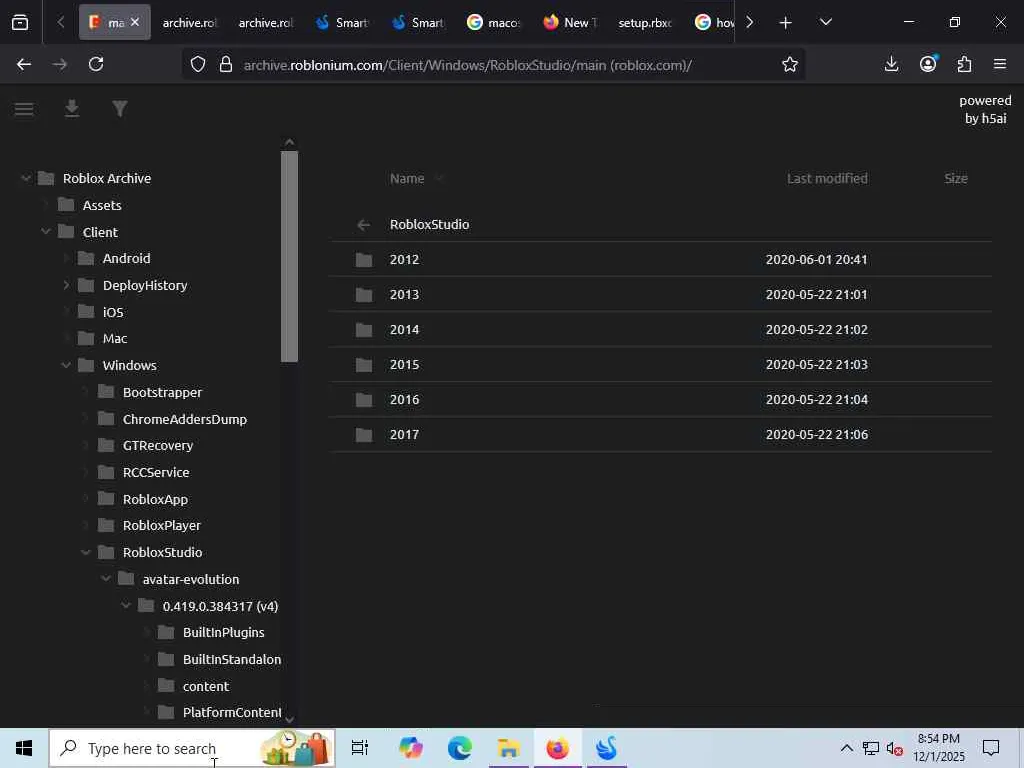Collapse the Client tree node
Image resolution: width=1024 pixels, height=768 pixels.
(x=46, y=232)
